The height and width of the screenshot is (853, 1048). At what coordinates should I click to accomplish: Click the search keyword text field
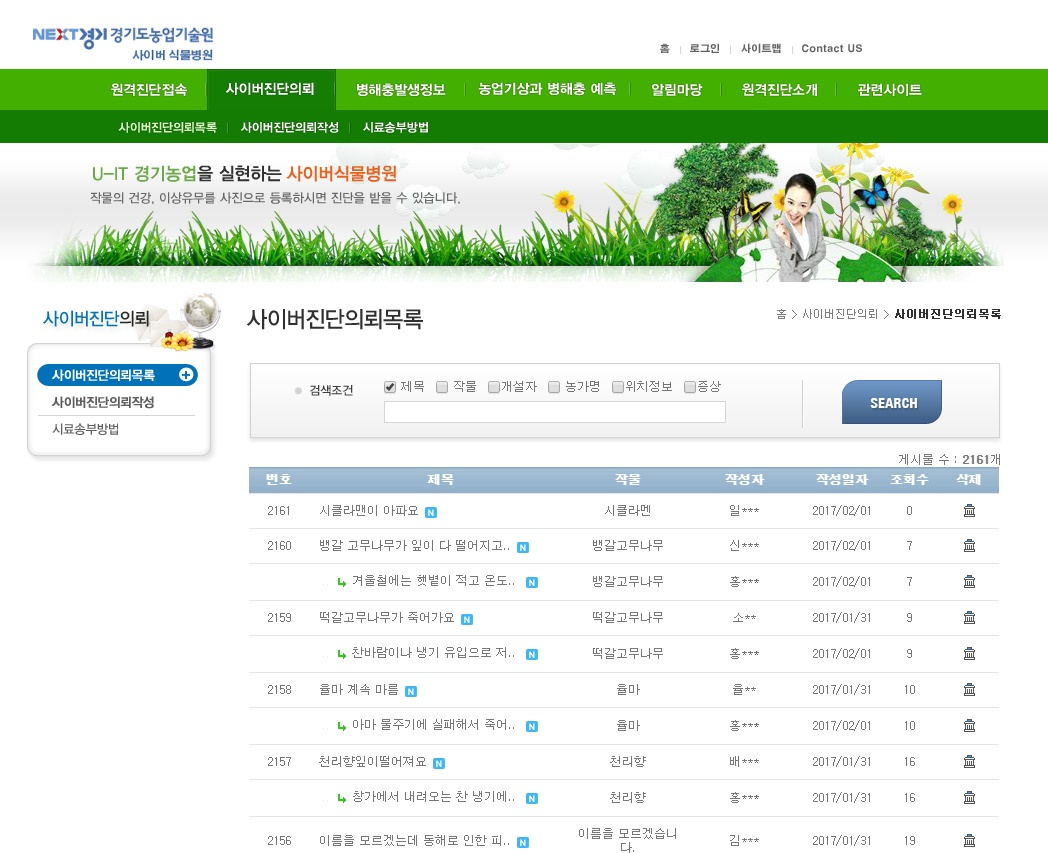pos(554,412)
